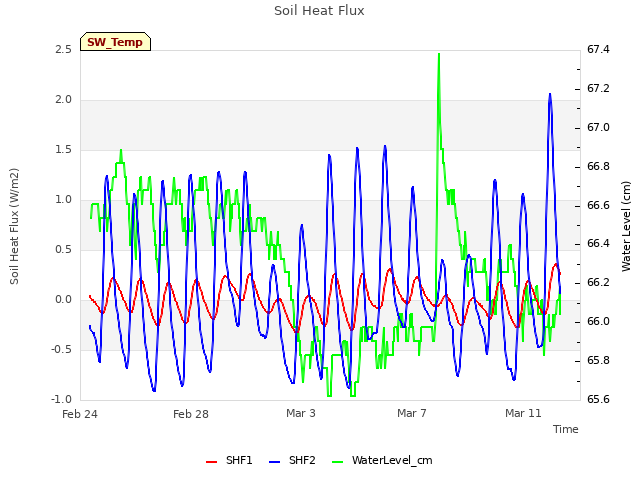Screen dimensions: 640x480
Task: Click the Water Level (cm) axis label
Action: 626,227
